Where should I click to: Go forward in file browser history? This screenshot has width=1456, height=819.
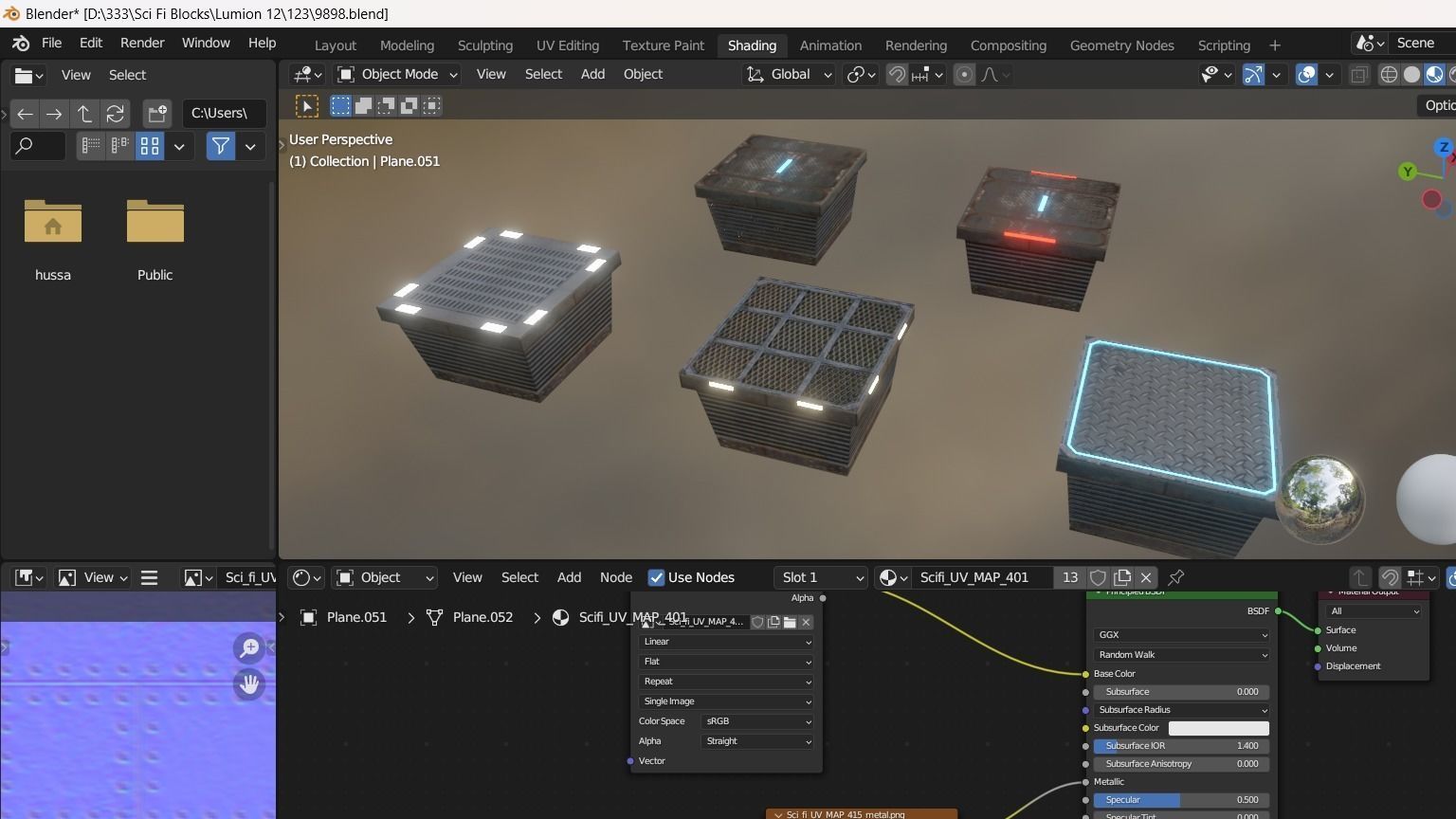(54, 114)
